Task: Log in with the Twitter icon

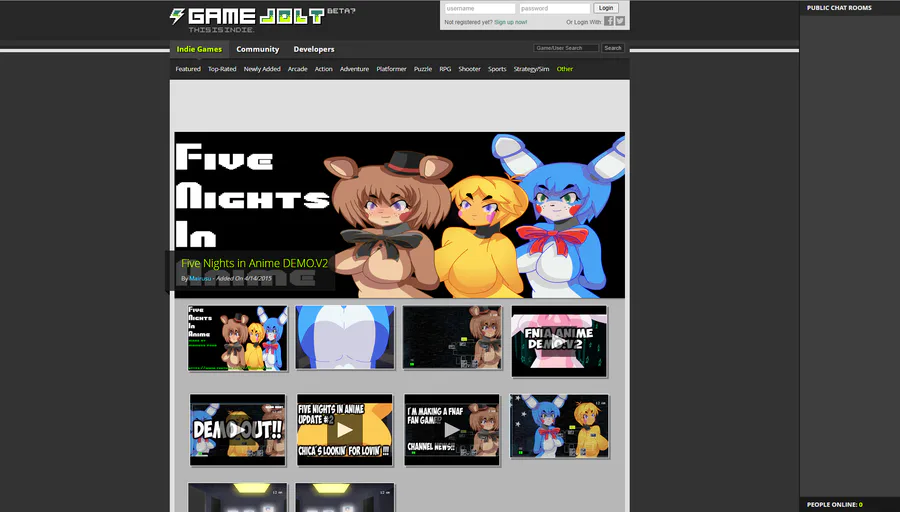Action: click(x=620, y=21)
